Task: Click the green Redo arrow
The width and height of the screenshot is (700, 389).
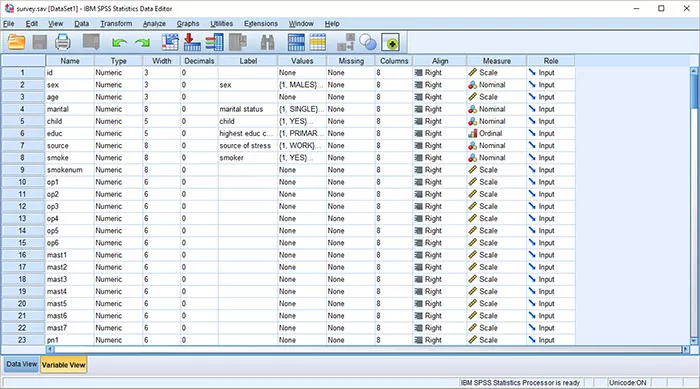Action: pyautogui.click(x=142, y=42)
